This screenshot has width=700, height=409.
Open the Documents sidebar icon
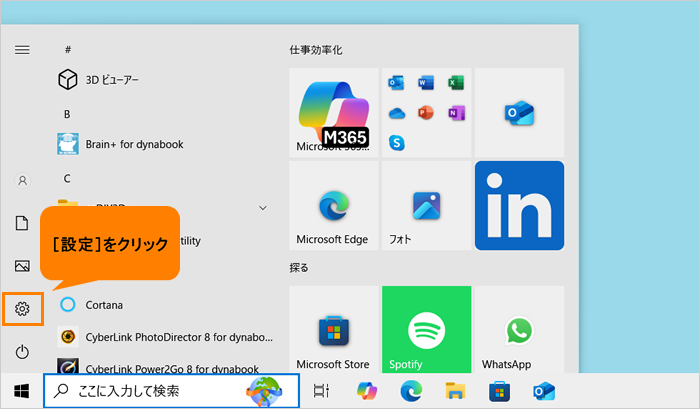point(22,223)
